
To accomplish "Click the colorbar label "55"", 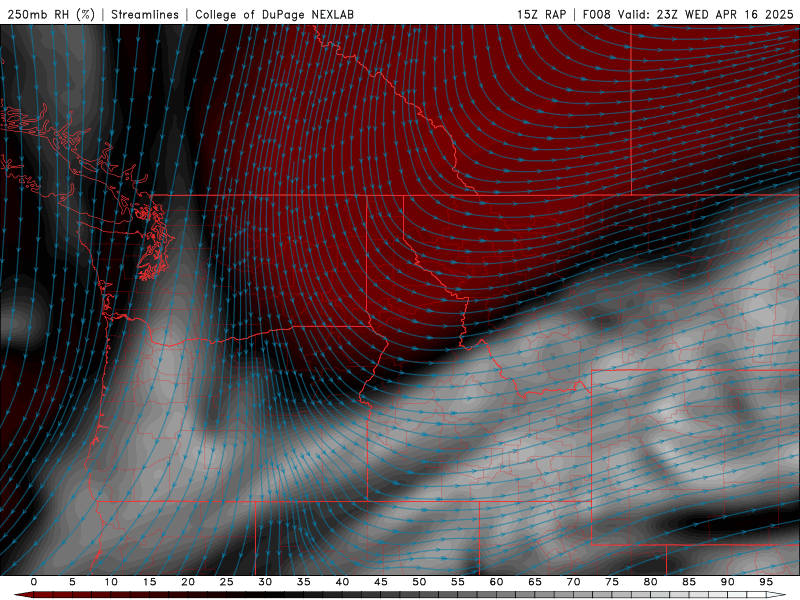I will 458,582.
